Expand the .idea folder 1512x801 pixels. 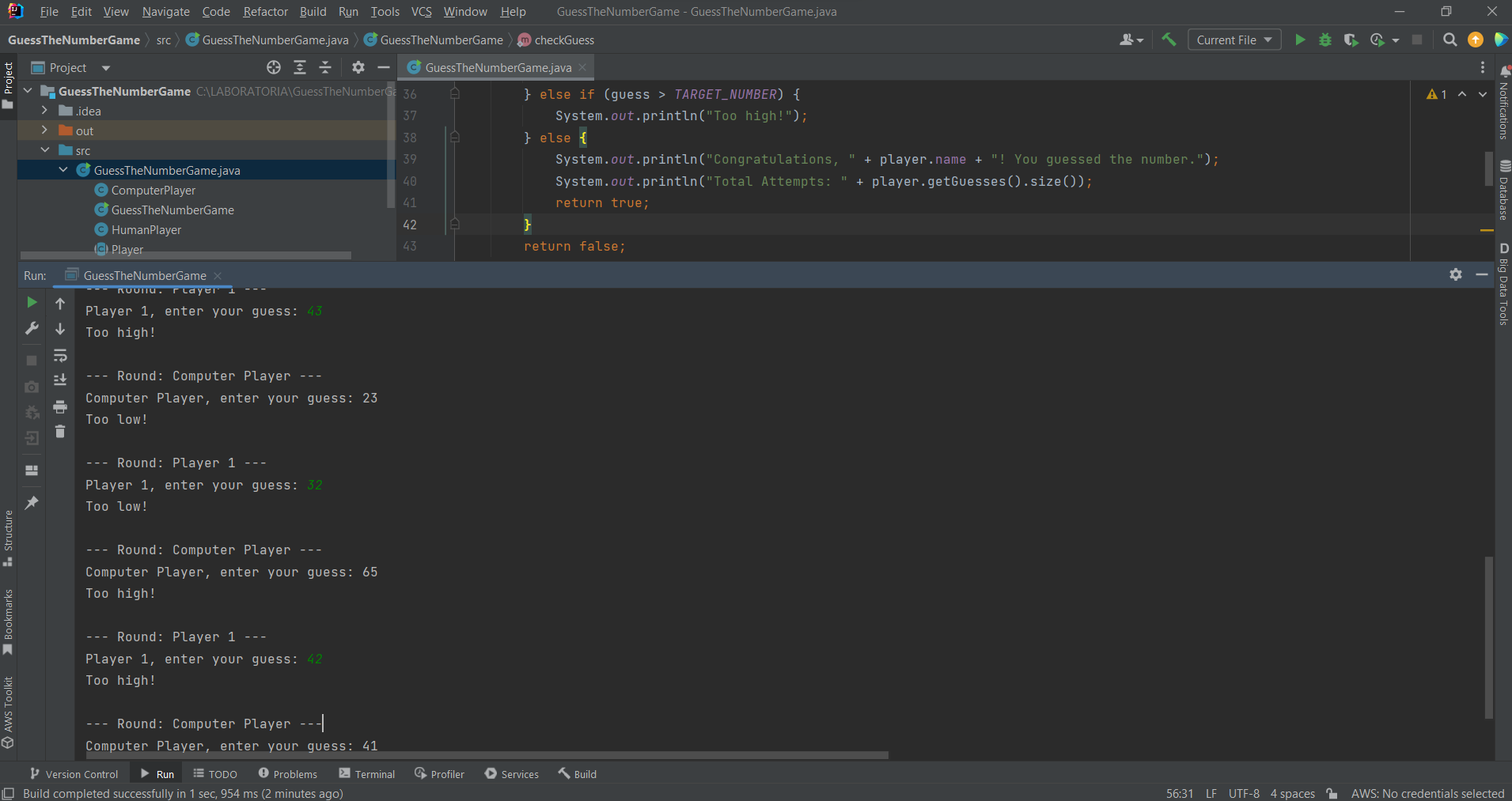(x=45, y=111)
